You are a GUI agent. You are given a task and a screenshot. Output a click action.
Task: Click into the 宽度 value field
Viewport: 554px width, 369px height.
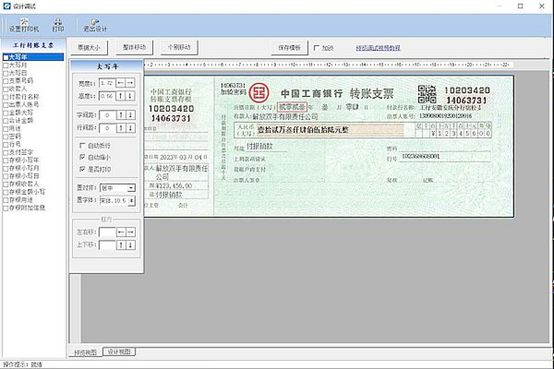107,83
